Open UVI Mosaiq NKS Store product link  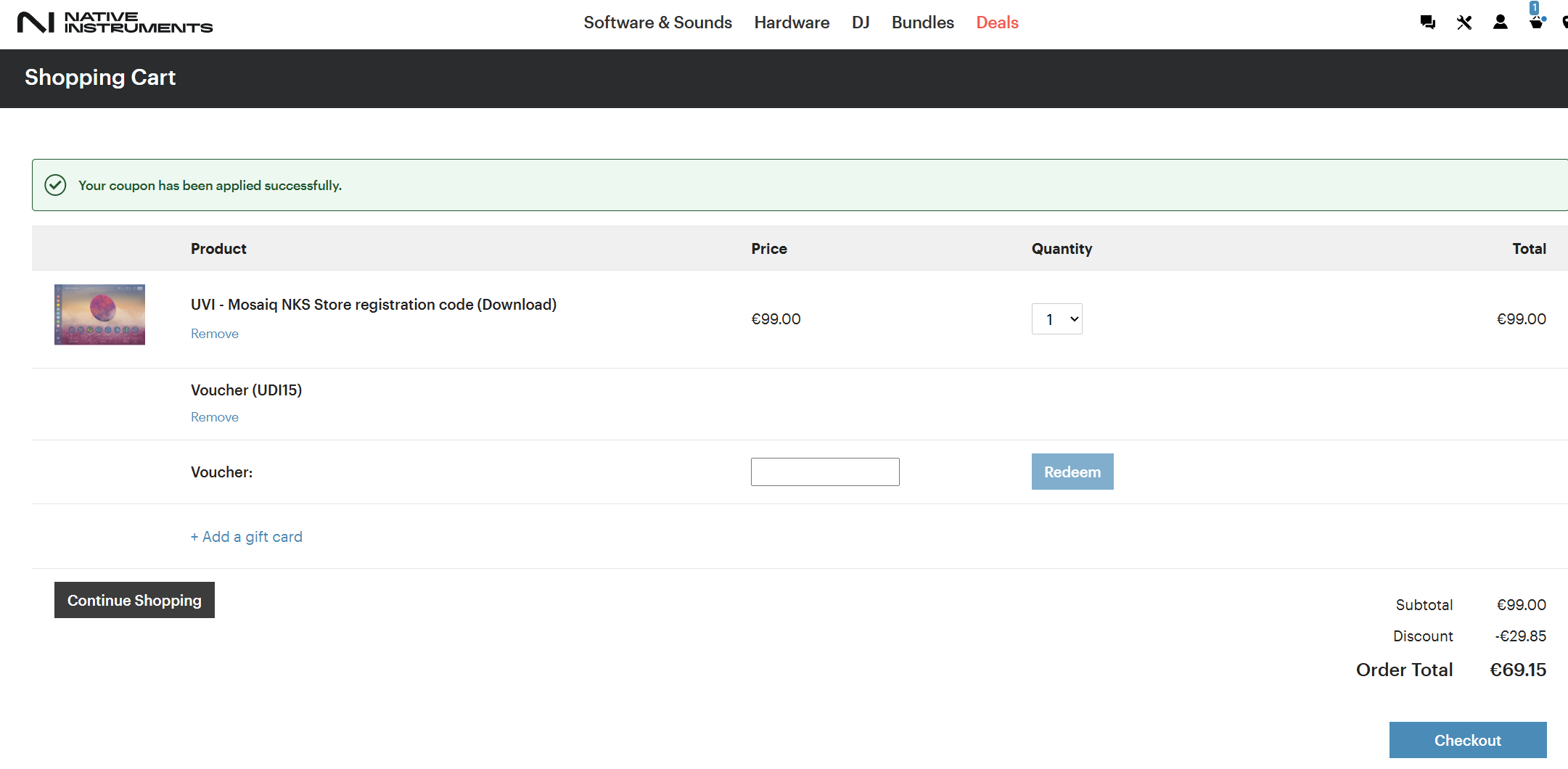click(x=374, y=305)
